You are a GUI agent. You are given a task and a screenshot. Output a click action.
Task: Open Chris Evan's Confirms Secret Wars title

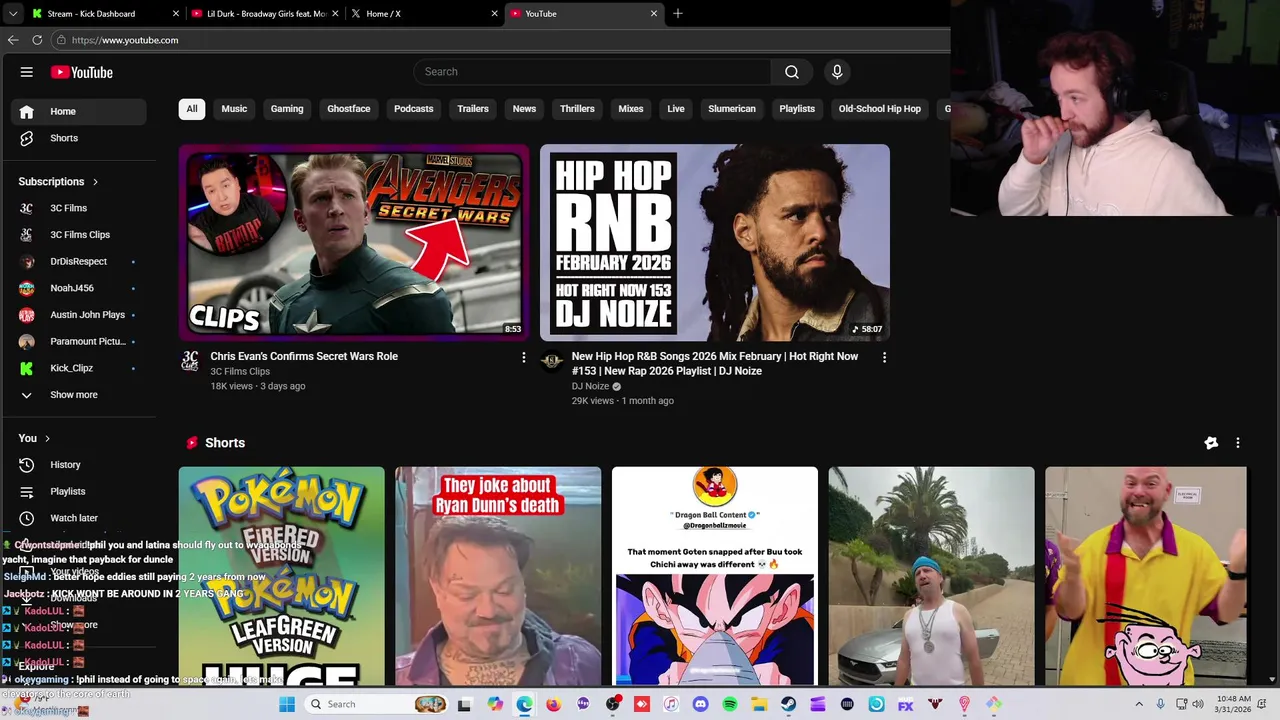[304, 356]
